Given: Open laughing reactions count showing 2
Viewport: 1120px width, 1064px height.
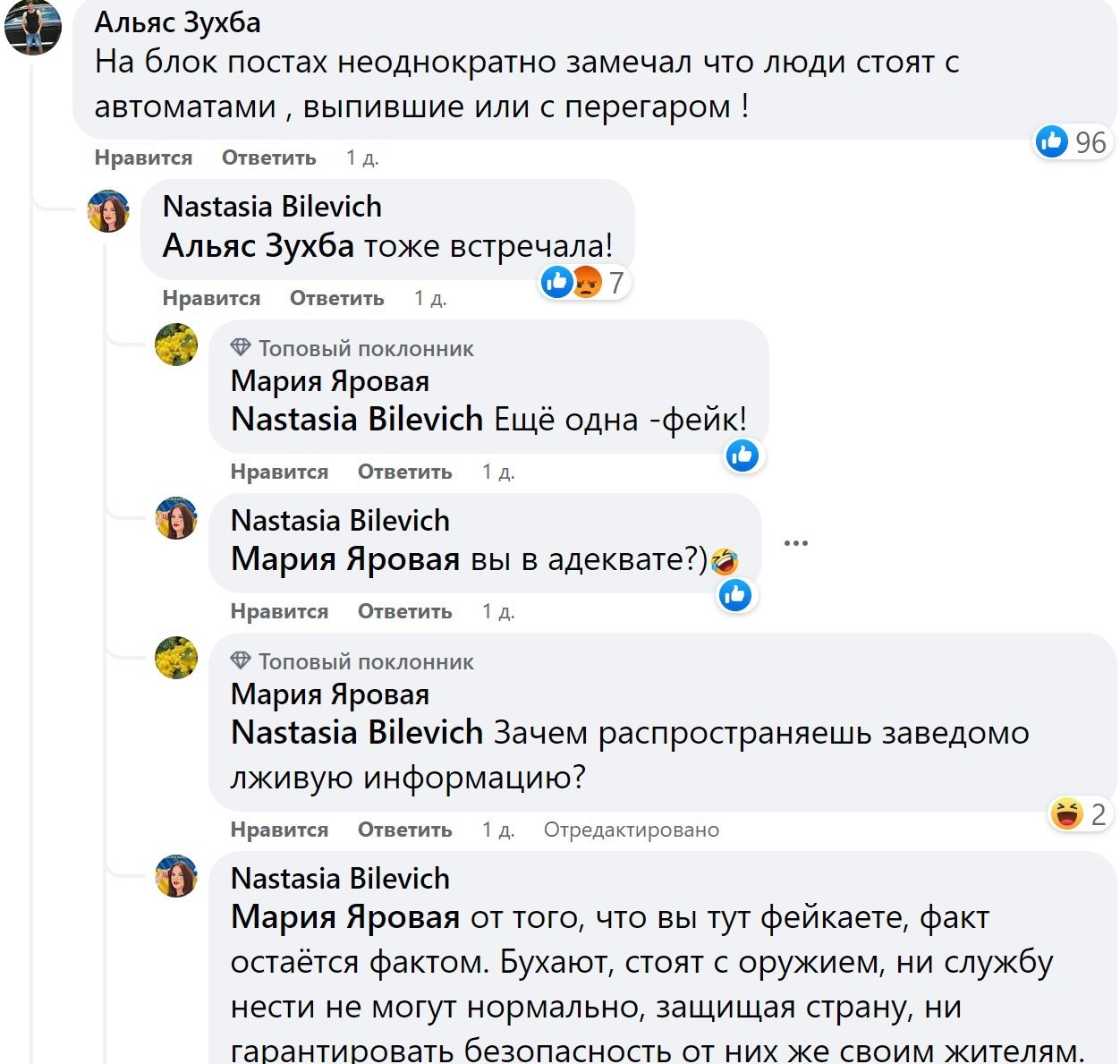Looking at the screenshot, I should 1081,813.
